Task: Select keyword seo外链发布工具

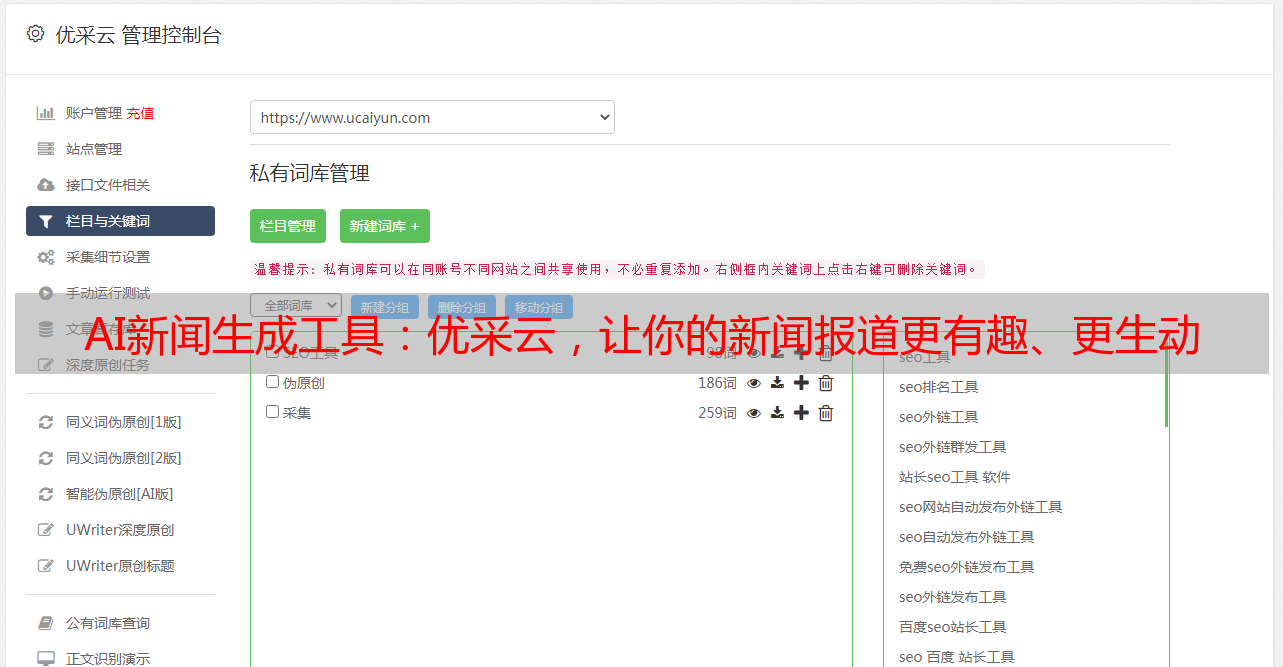Action: (952, 597)
